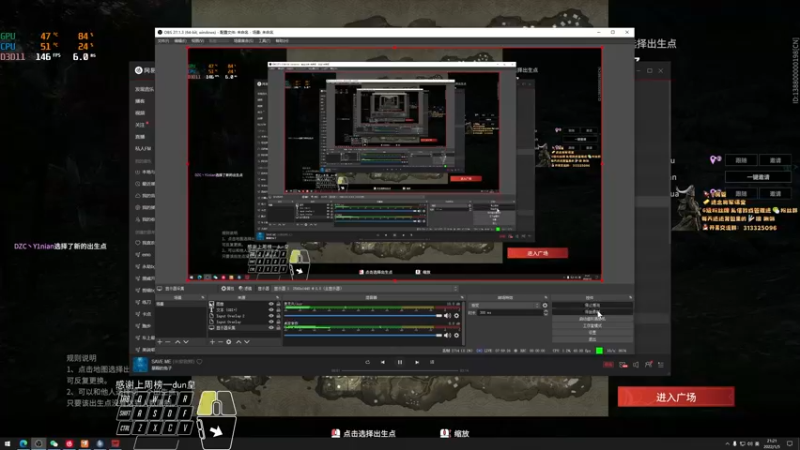The image size is (800, 450).
Task: Hide Input Overlay source eye icon
Action: point(271,322)
